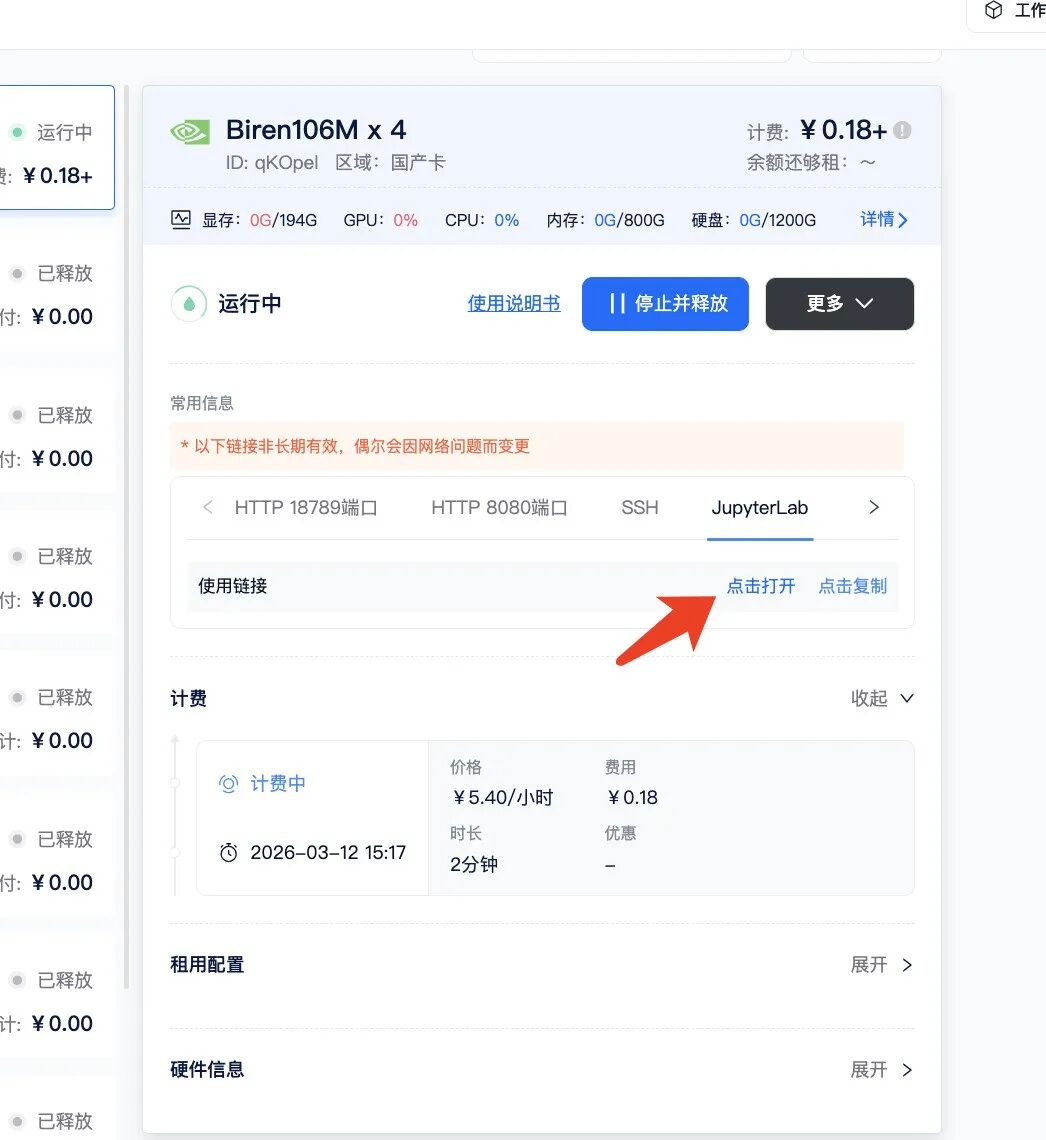Click the instance ID qKOpel text
This screenshot has height=1140, width=1046.
click(272, 162)
